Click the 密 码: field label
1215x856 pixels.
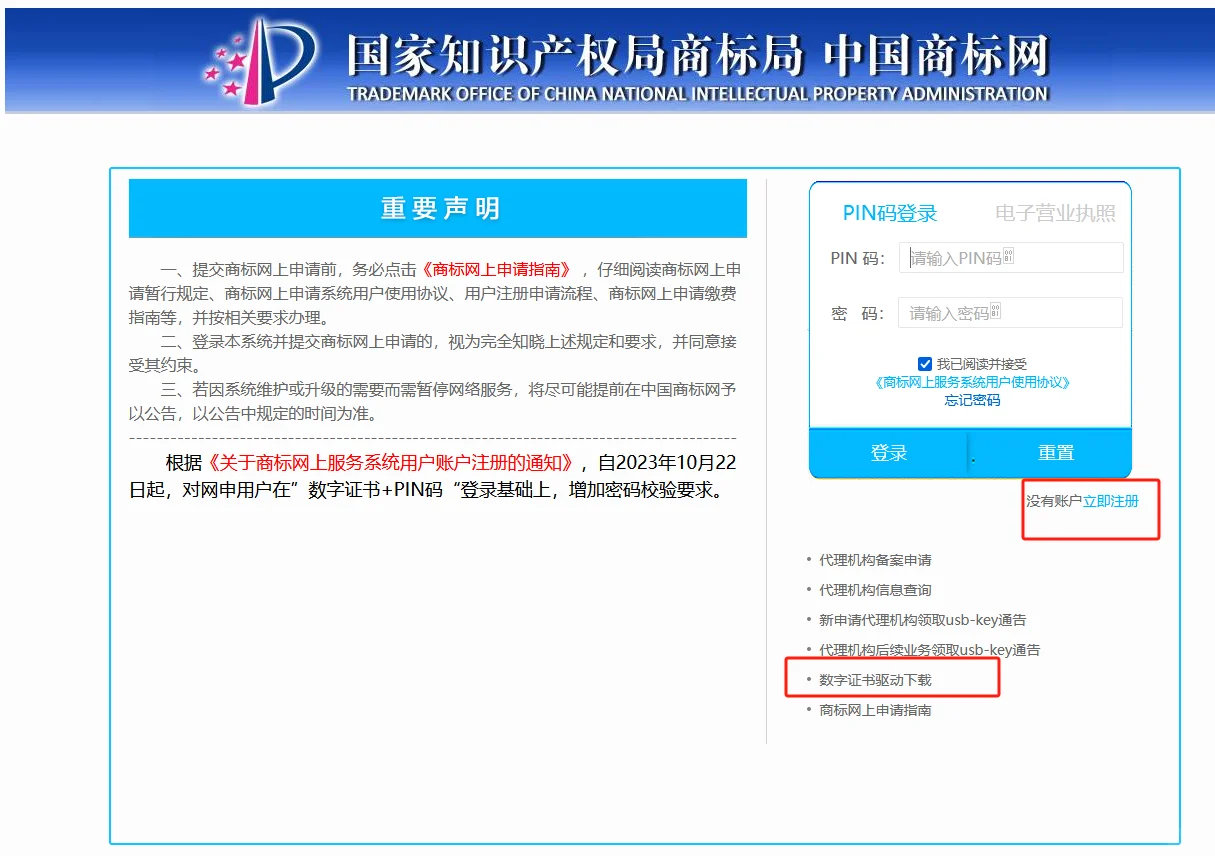[858, 313]
